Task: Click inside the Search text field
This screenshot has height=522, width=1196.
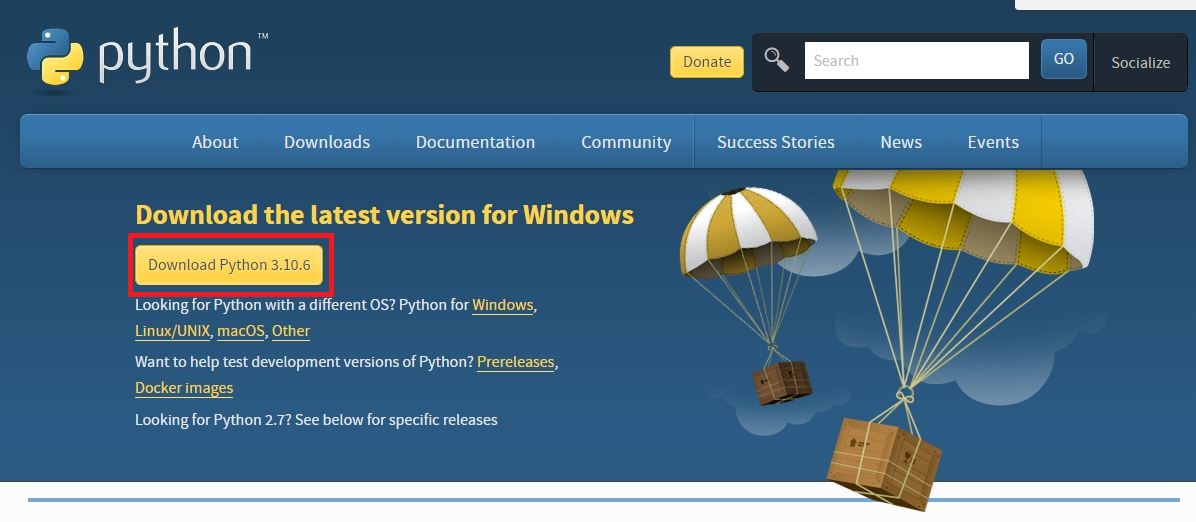Action: (x=916, y=61)
